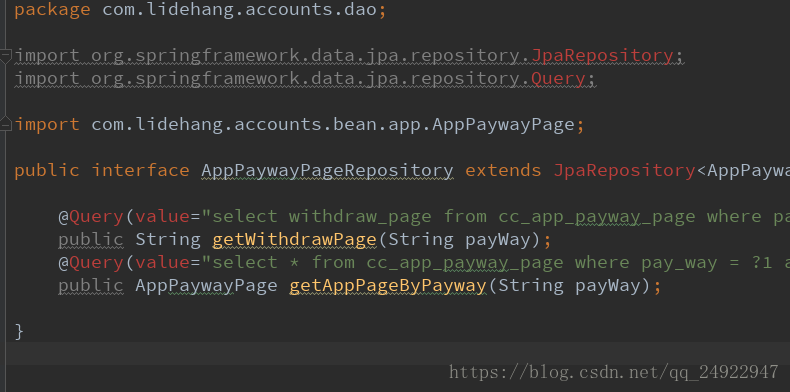Place cursor on package com.lidehang.accounts.dao line

pos(201,10)
